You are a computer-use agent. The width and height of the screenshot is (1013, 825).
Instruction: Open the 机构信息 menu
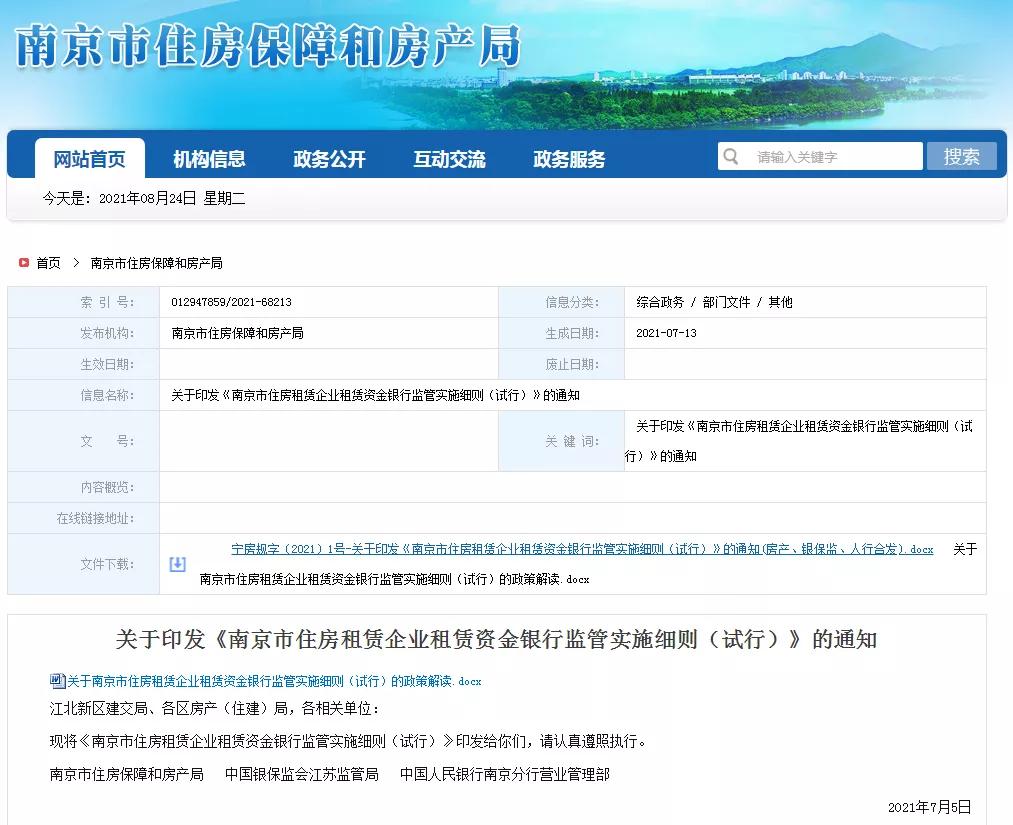(x=208, y=156)
